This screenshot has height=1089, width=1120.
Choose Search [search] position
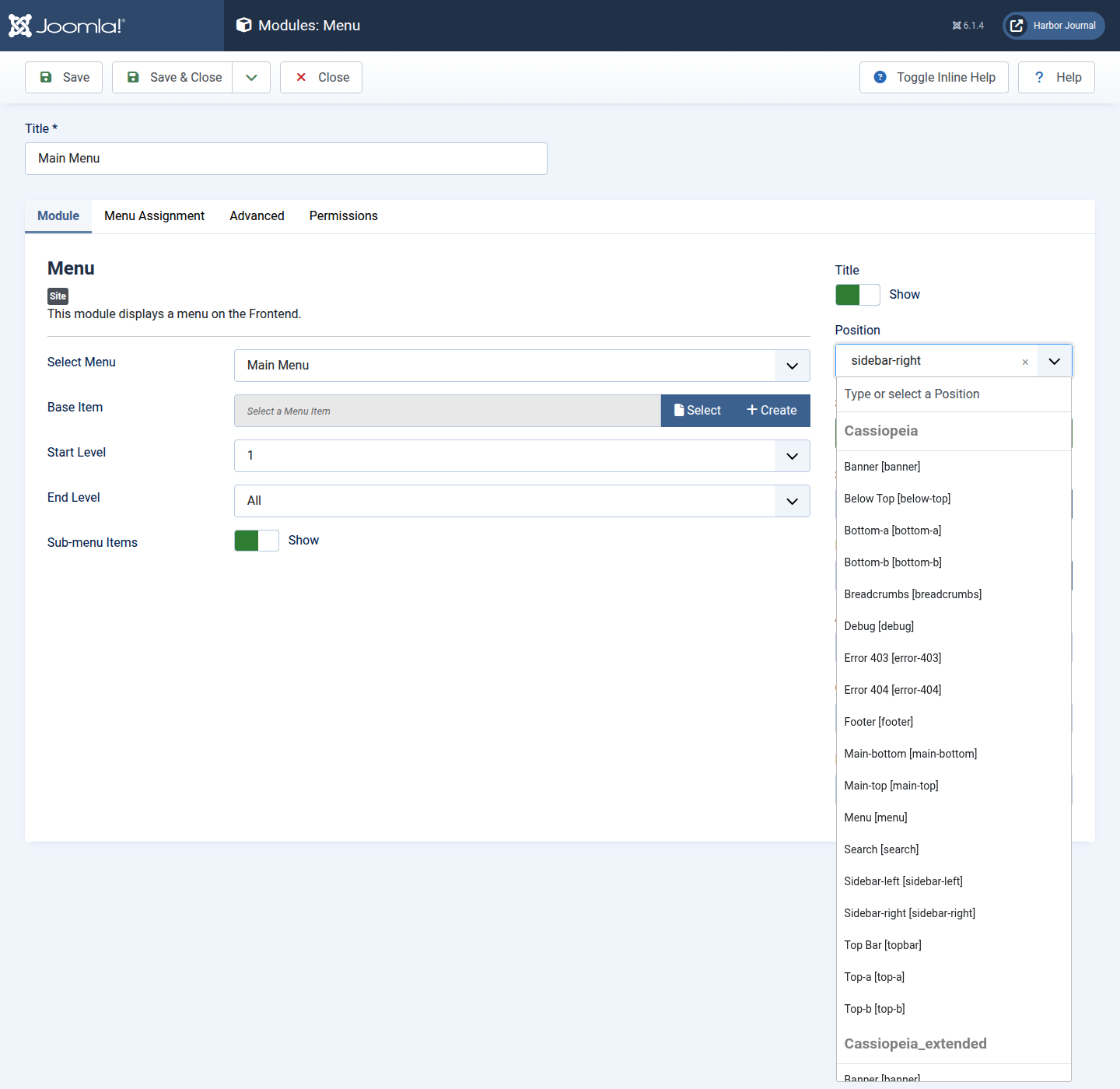pyautogui.click(x=954, y=849)
